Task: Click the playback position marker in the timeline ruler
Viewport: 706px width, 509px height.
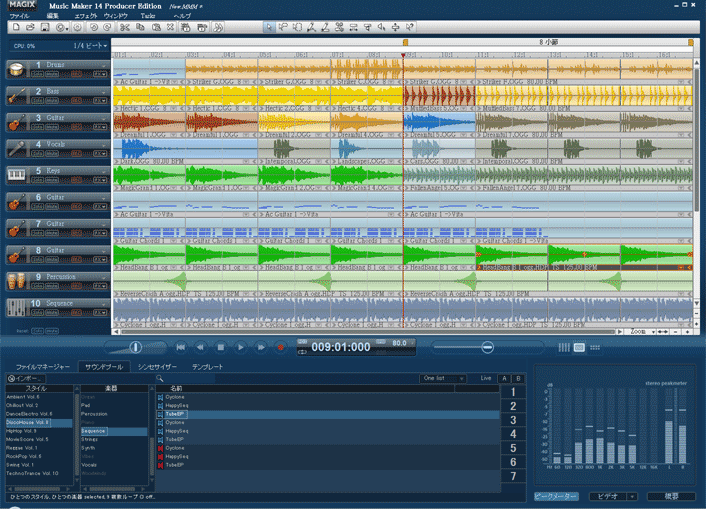Action: coord(403,55)
